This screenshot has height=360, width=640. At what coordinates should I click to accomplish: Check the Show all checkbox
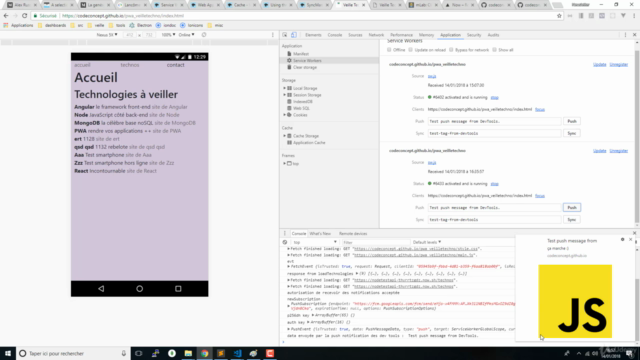pos(494,50)
